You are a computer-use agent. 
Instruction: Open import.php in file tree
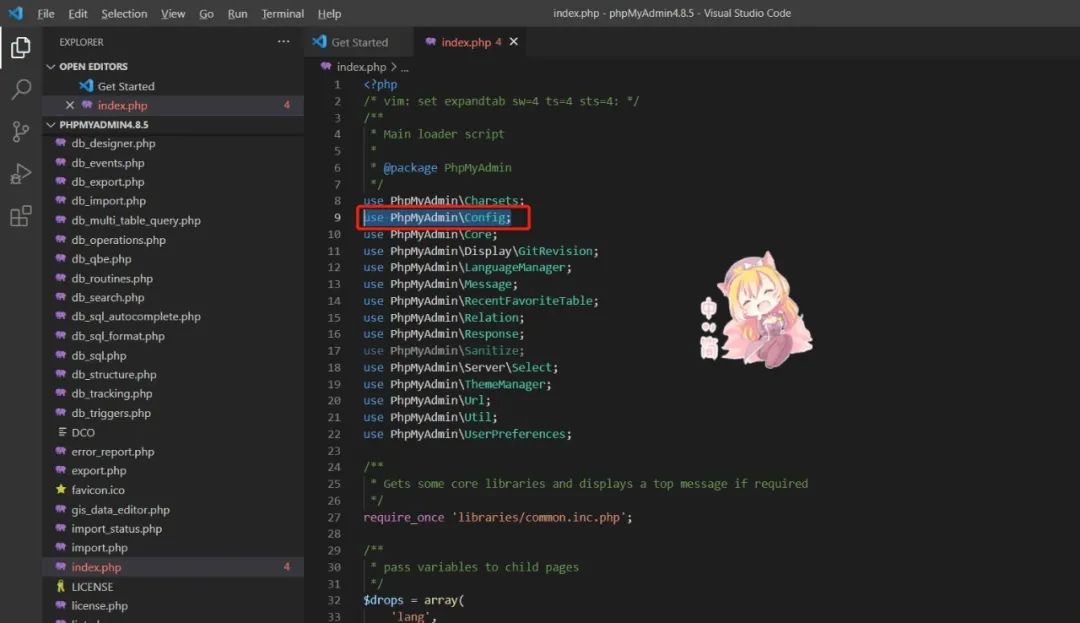(x=99, y=548)
